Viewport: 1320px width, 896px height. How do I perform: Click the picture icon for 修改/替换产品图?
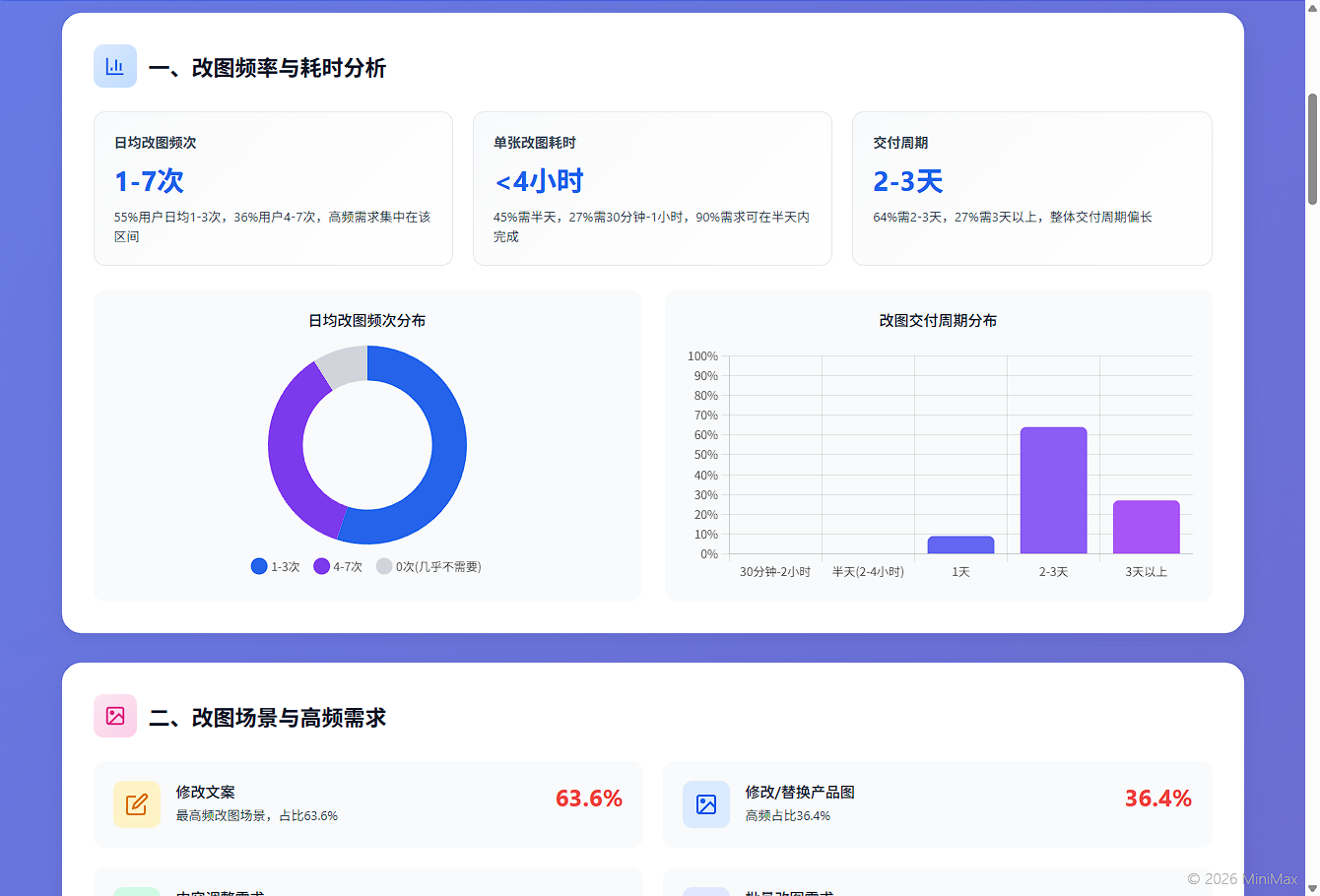(706, 804)
